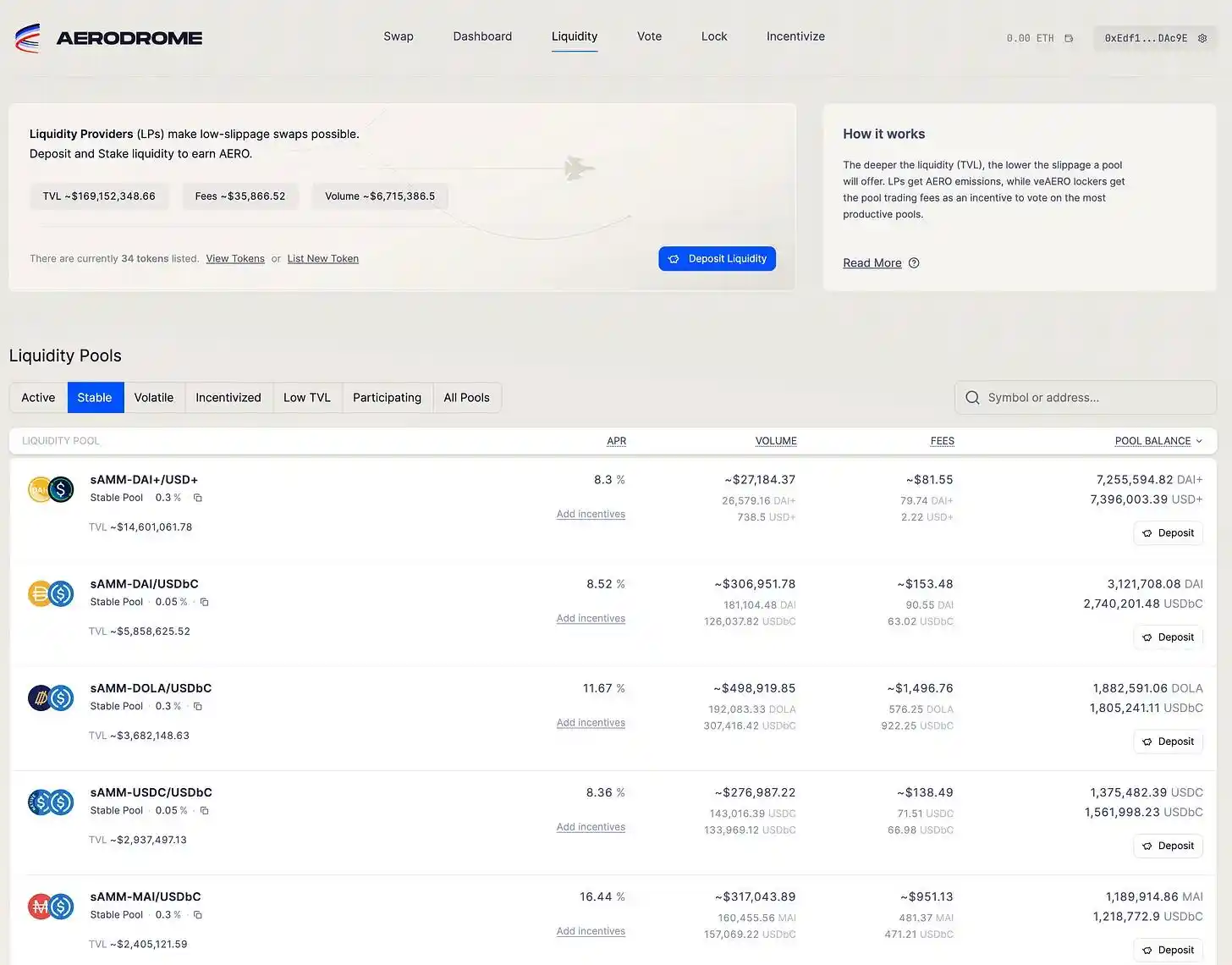Copy the sAMM-DOLA/USDbC pool address
1232x965 pixels.
[198, 706]
